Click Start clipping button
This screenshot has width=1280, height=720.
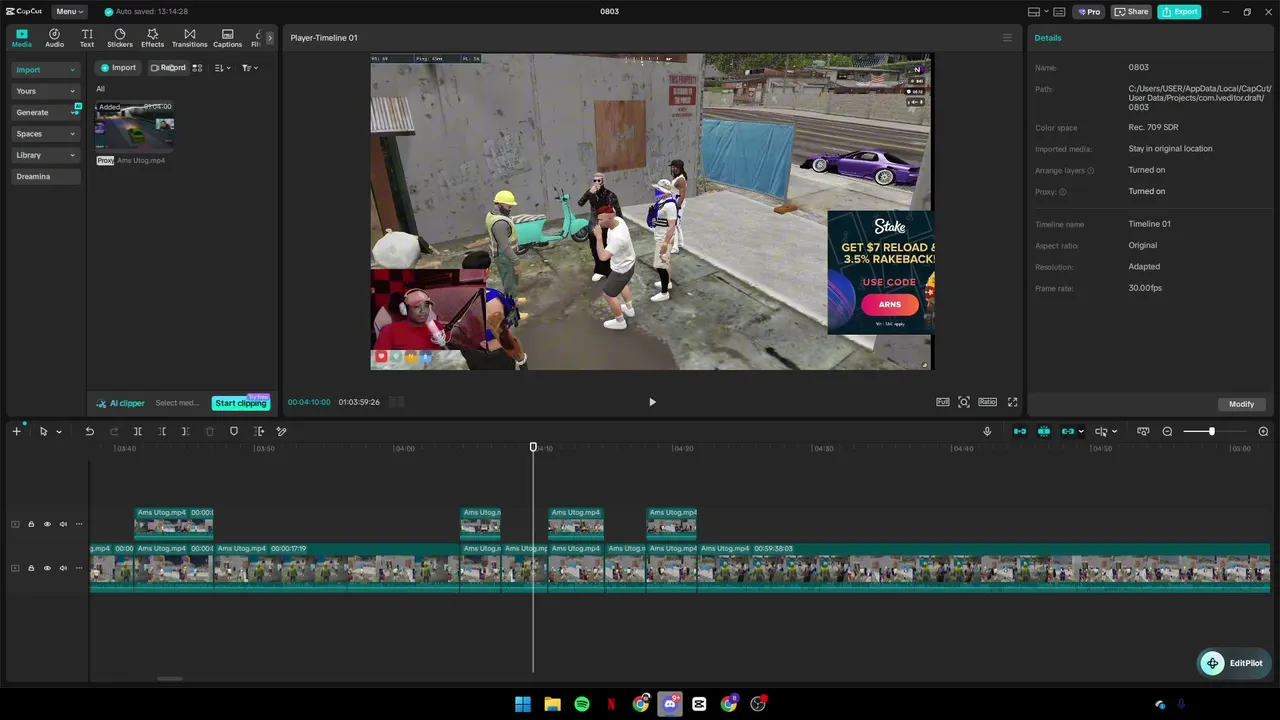pos(241,403)
